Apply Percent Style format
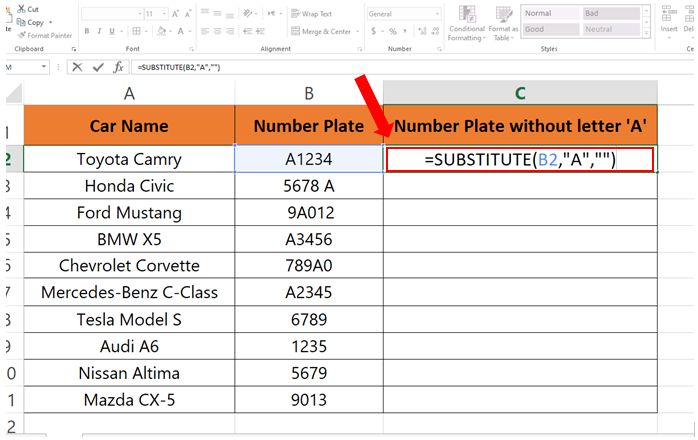The image size is (698, 440). [393, 31]
